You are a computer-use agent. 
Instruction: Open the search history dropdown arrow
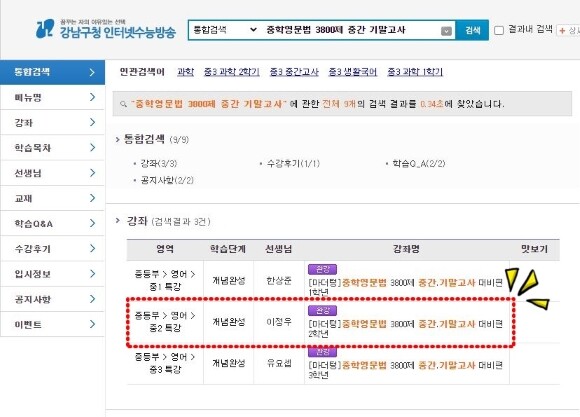446,31
